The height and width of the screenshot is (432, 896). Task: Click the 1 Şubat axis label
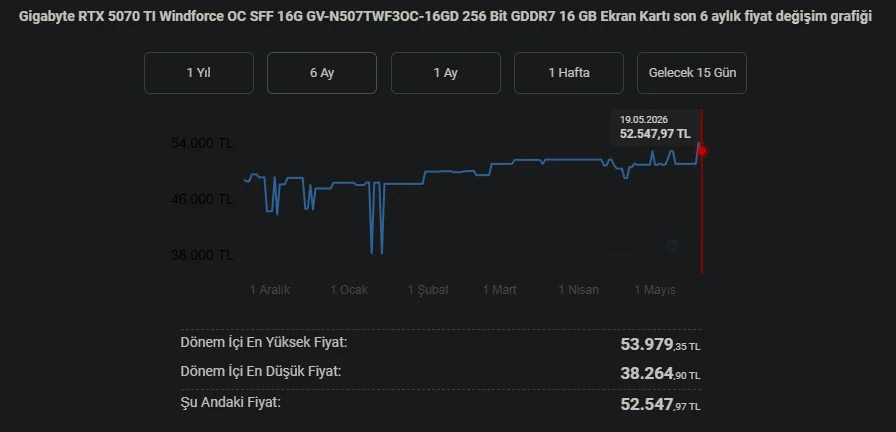pos(428,290)
